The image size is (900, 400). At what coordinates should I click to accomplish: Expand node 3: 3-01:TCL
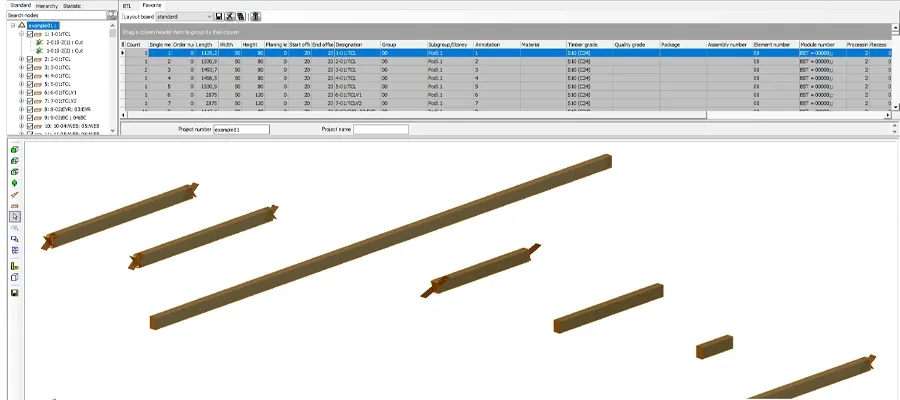tap(22, 67)
